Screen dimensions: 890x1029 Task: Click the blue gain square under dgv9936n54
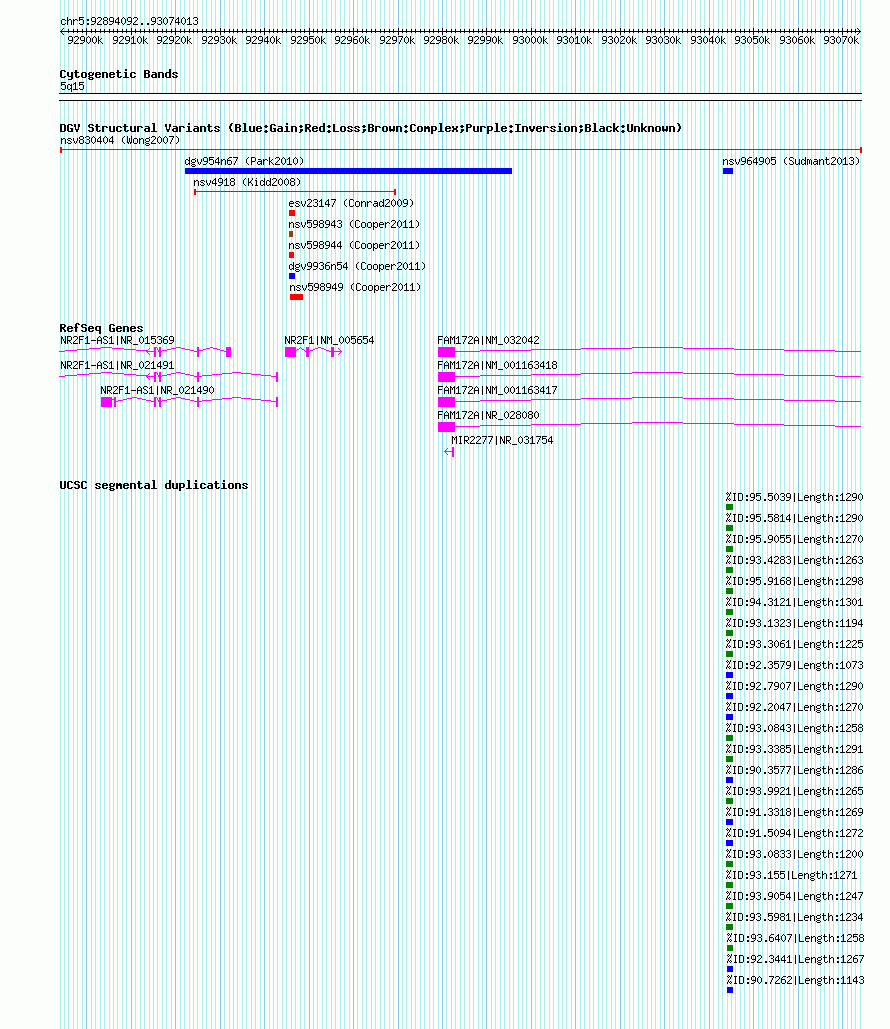[x=292, y=276]
